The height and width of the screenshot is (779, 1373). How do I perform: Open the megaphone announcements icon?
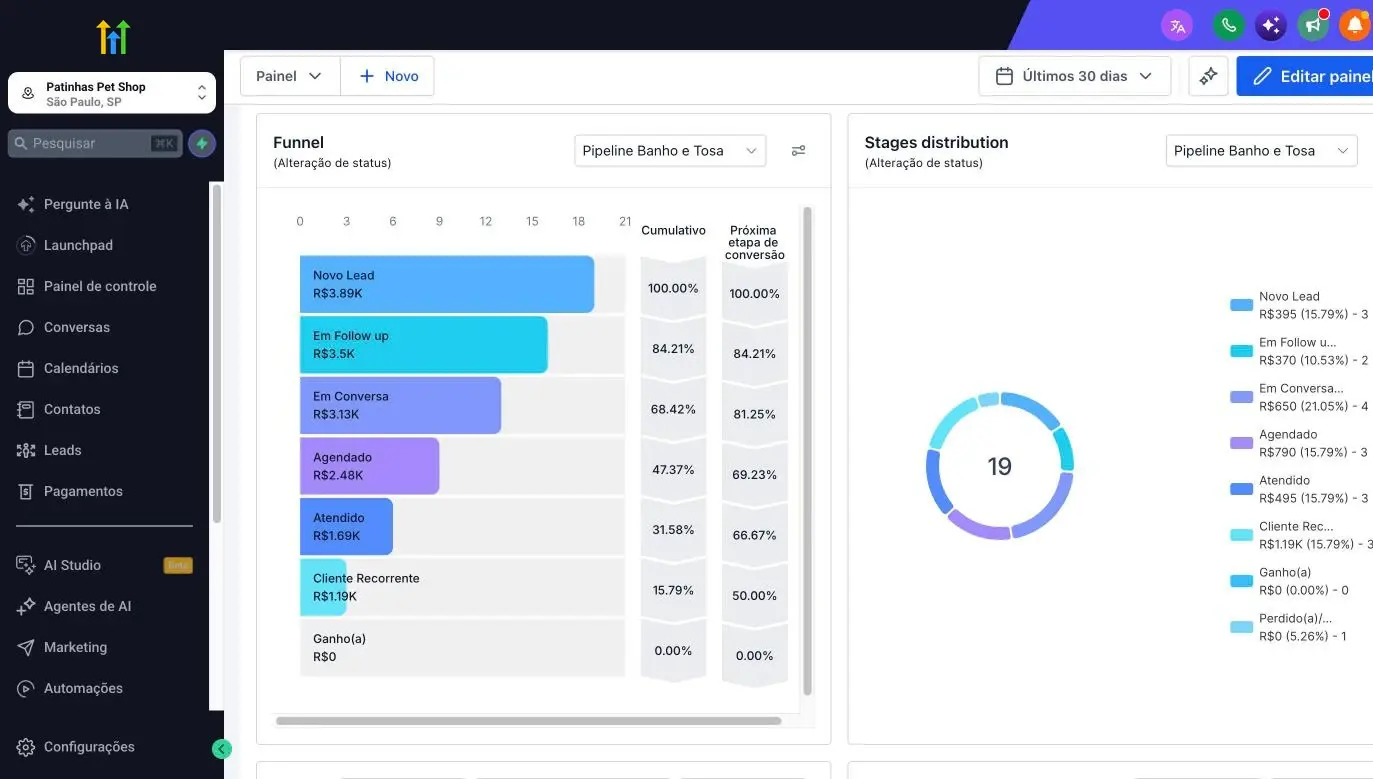pos(1313,26)
